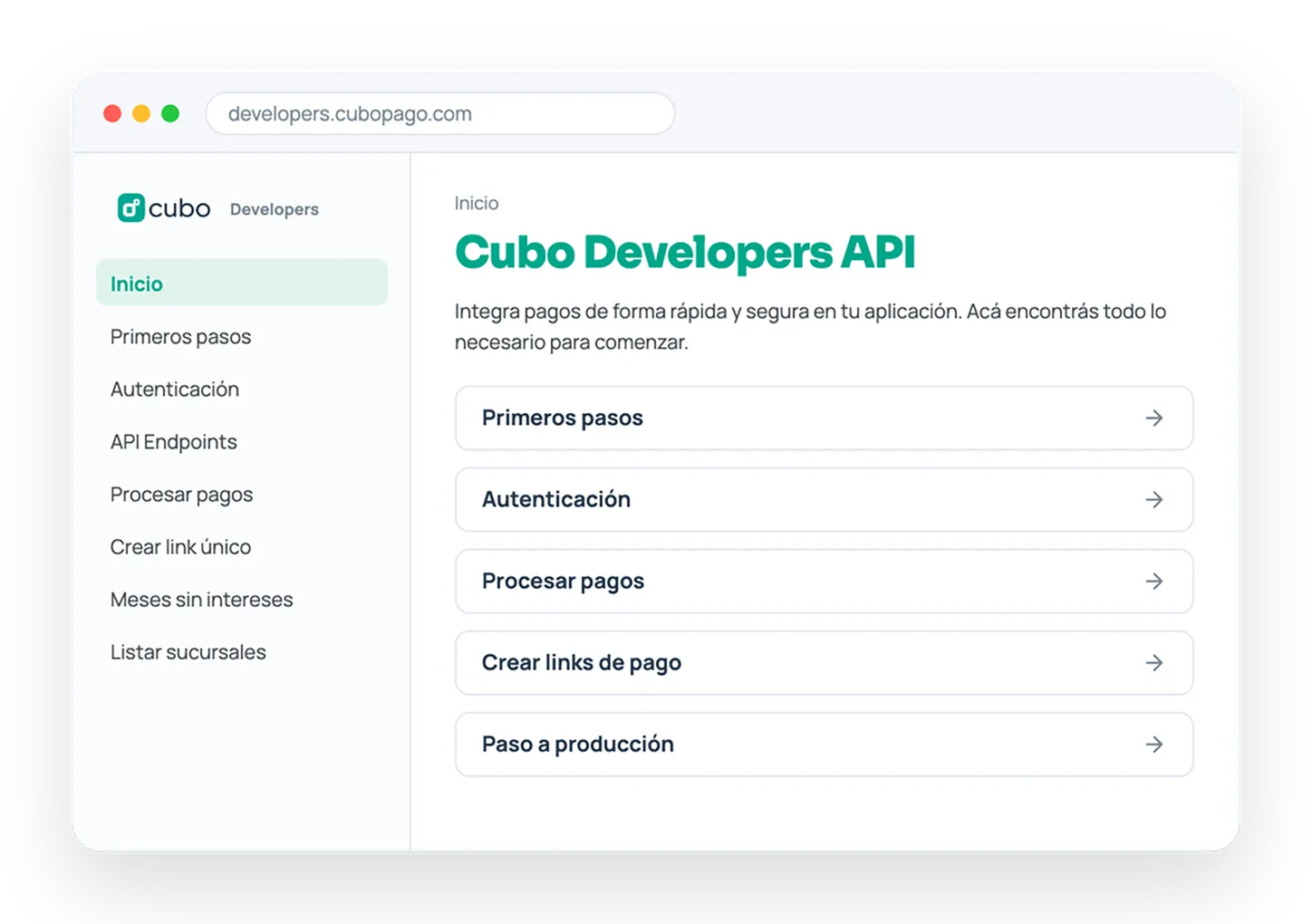
Task: Select Inicio in the sidebar
Action: (x=242, y=283)
